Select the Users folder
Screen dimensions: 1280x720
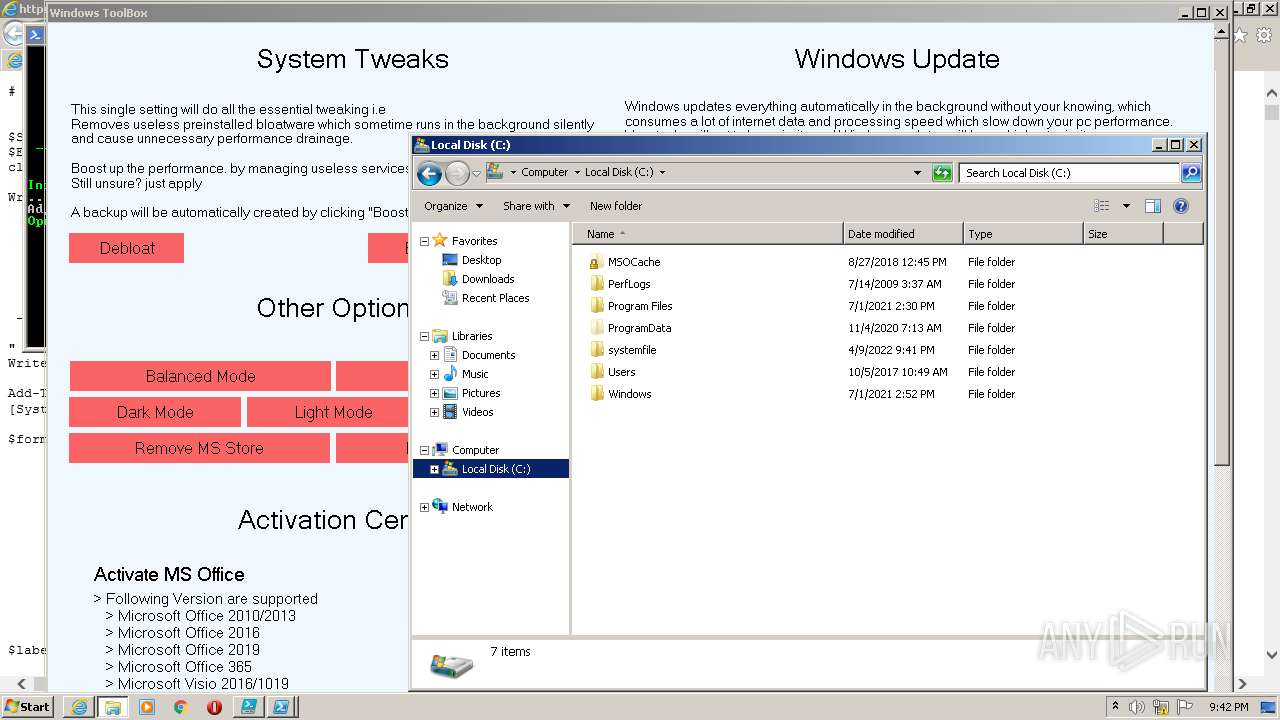click(x=621, y=372)
